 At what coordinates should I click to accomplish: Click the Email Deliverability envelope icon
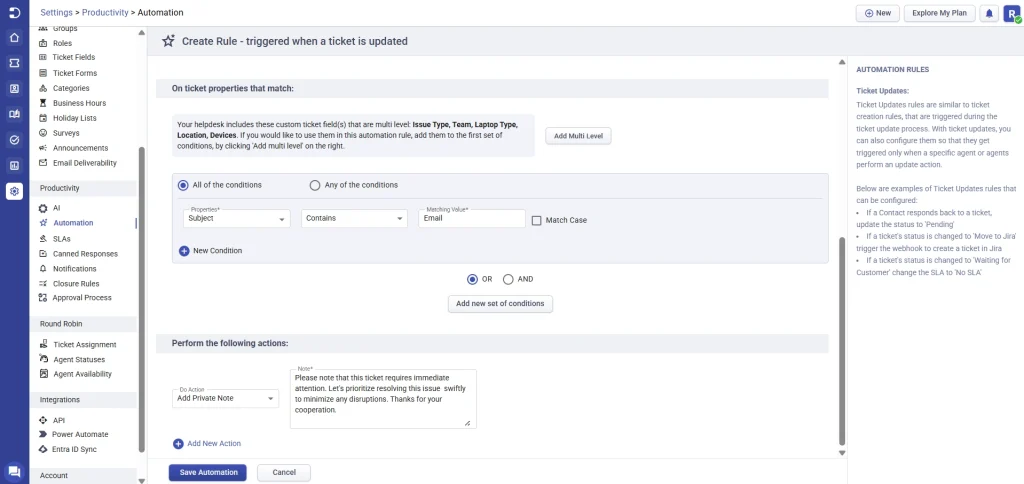[43, 163]
